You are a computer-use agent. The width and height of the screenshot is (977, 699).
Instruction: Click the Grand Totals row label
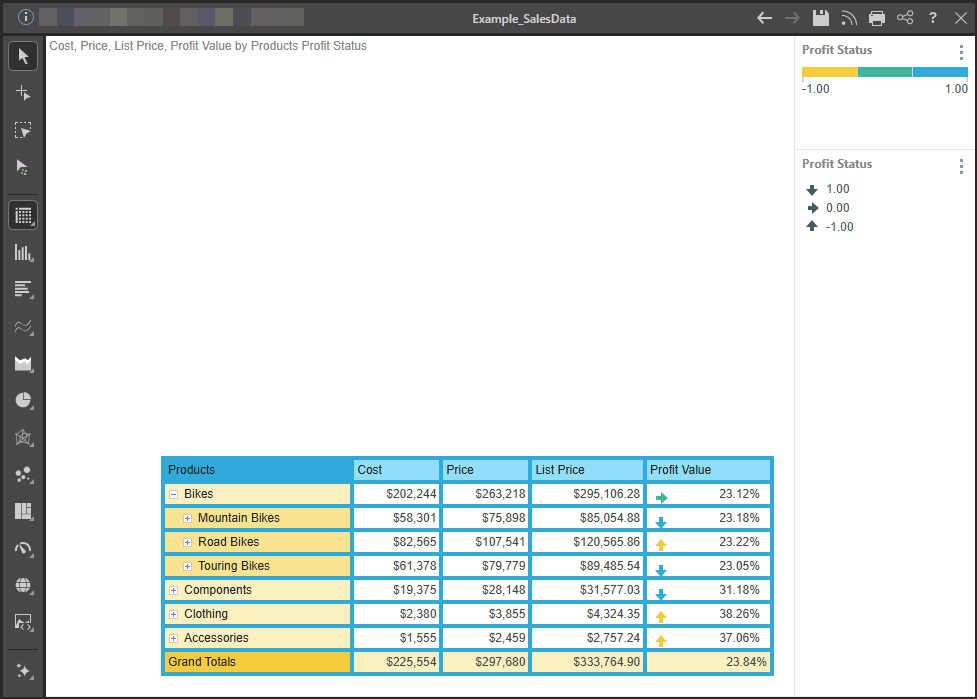[x=202, y=662]
